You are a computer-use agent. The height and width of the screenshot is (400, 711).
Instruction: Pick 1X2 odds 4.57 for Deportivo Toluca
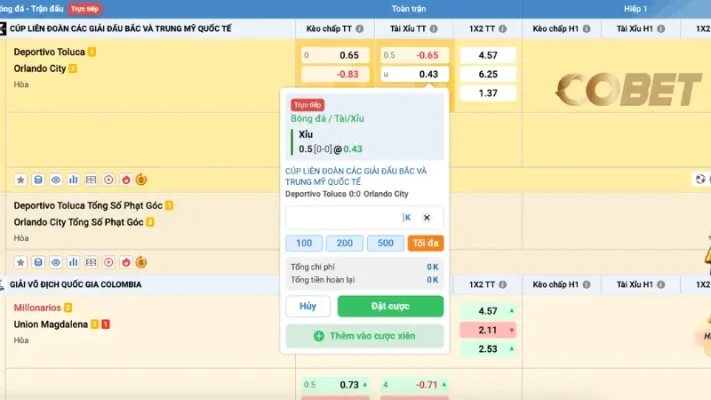pos(488,55)
